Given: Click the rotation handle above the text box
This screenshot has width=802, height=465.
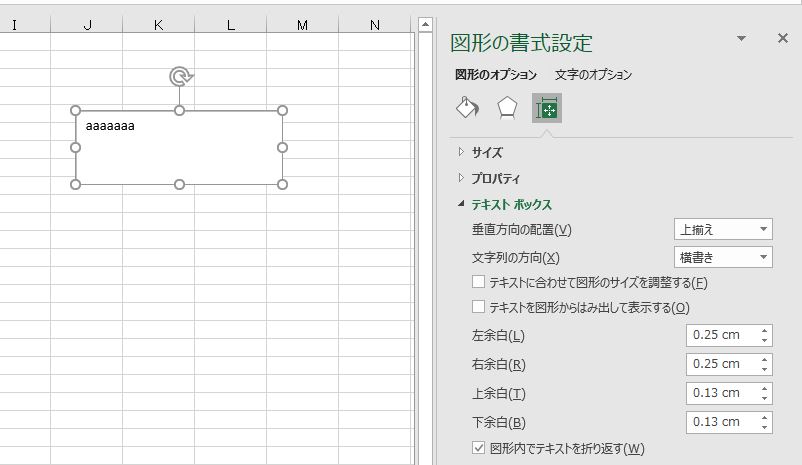Looking at the screenshot, I should coord(181,77).
